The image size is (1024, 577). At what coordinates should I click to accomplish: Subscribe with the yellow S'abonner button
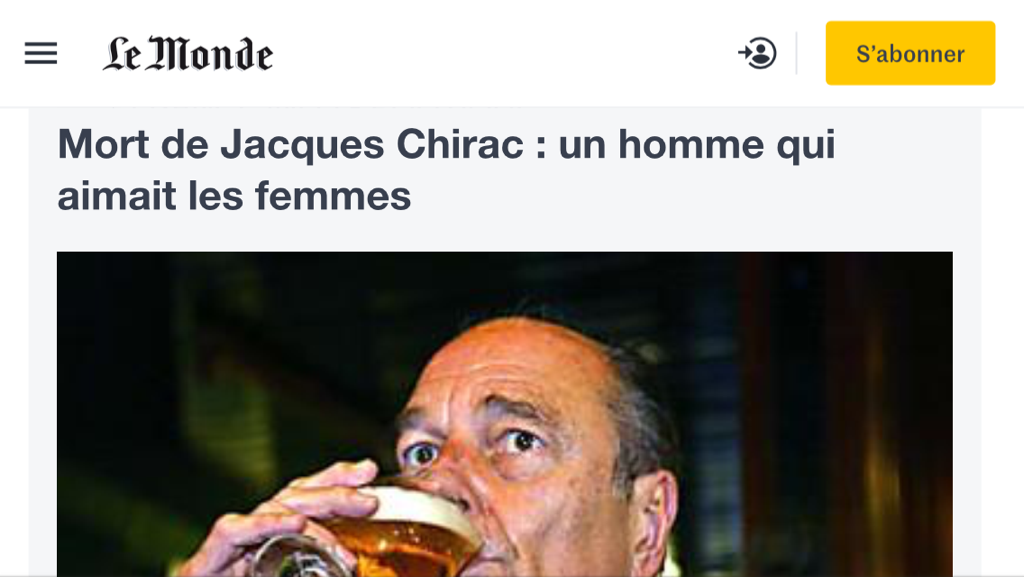click(x=910, y=53)
